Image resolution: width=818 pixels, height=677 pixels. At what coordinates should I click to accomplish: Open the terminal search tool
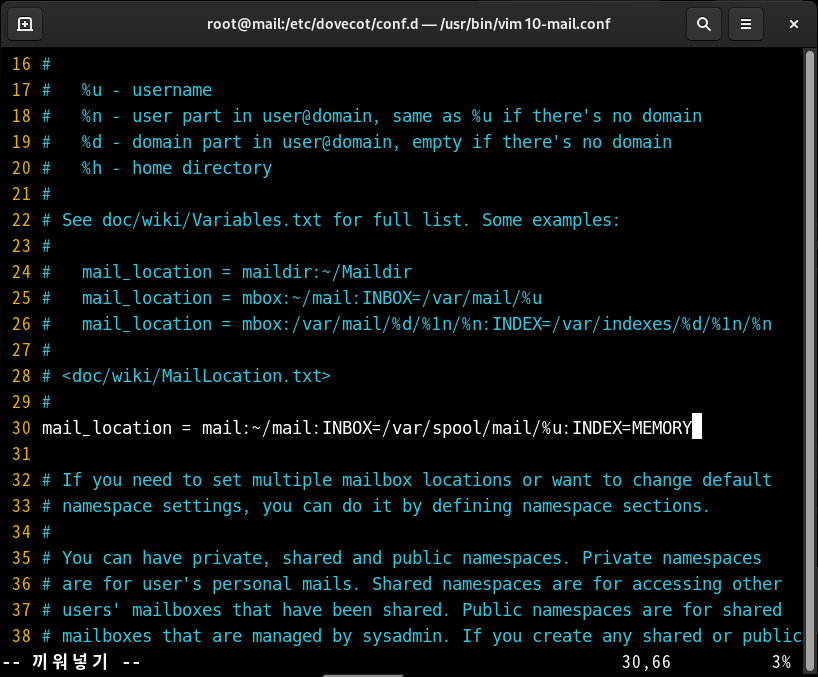(704, 24)
